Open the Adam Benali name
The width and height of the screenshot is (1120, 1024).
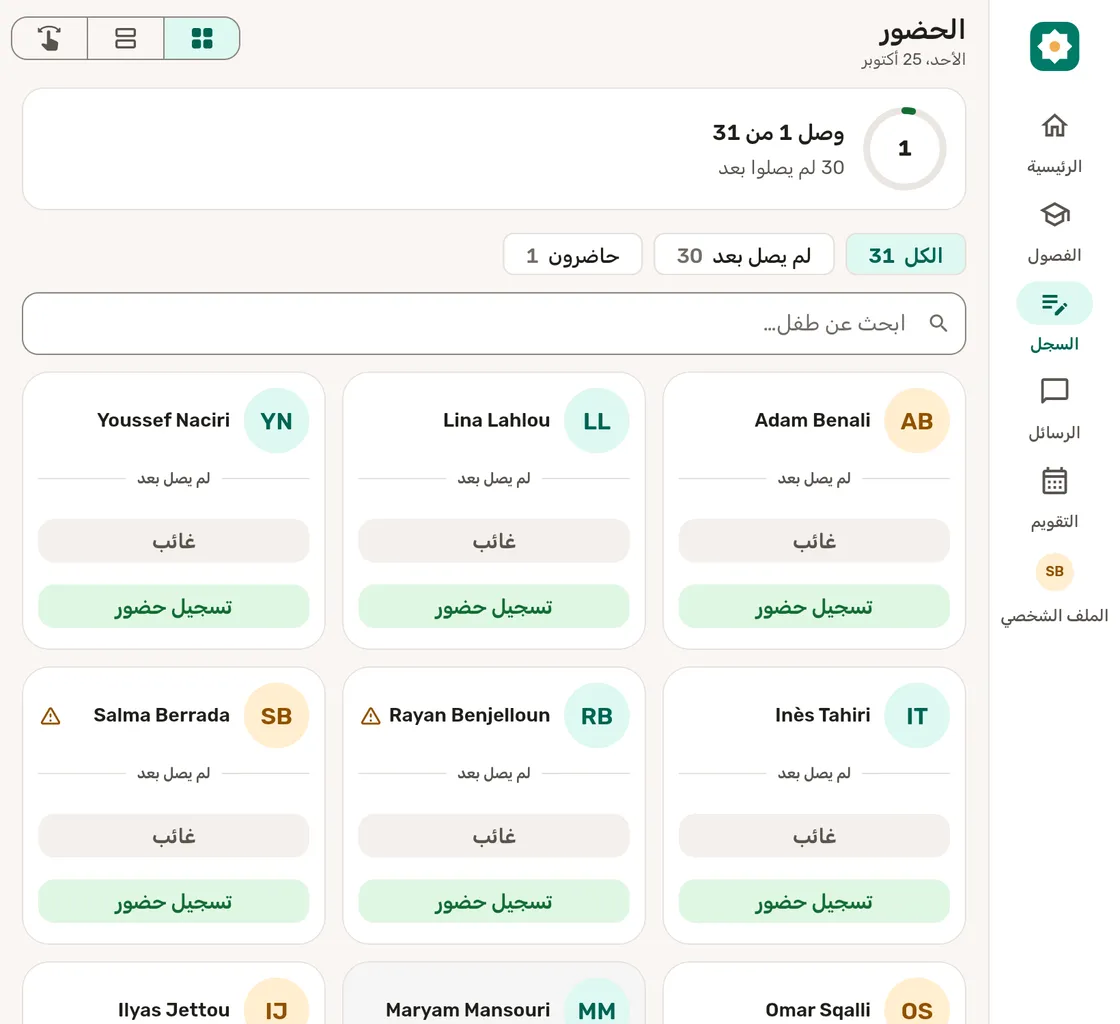coord(813,420)
